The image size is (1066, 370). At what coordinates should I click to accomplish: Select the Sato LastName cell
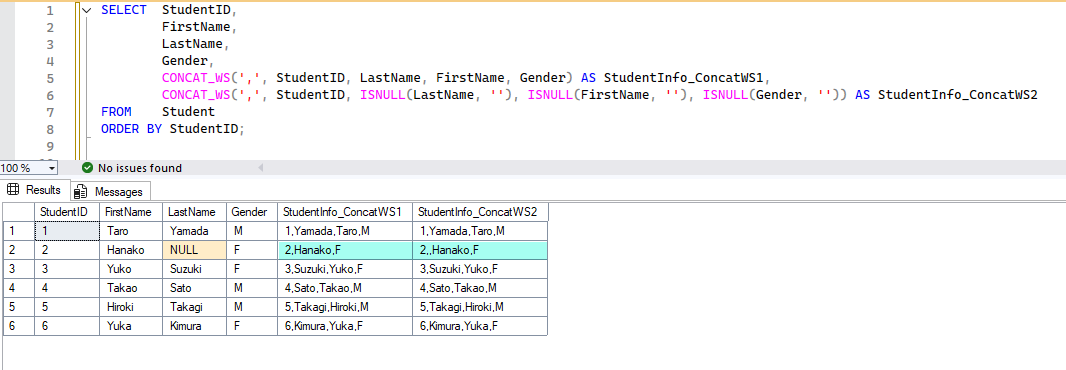click(x=194, y=288)
